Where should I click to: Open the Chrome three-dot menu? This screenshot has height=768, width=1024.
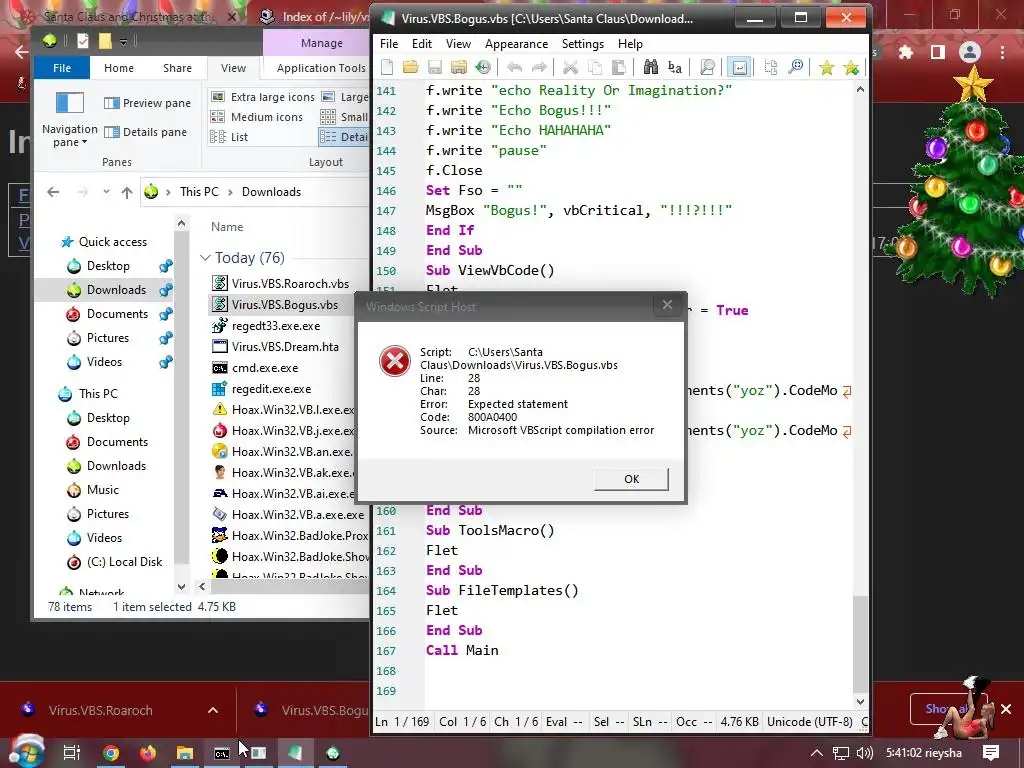pos(1002,52)
